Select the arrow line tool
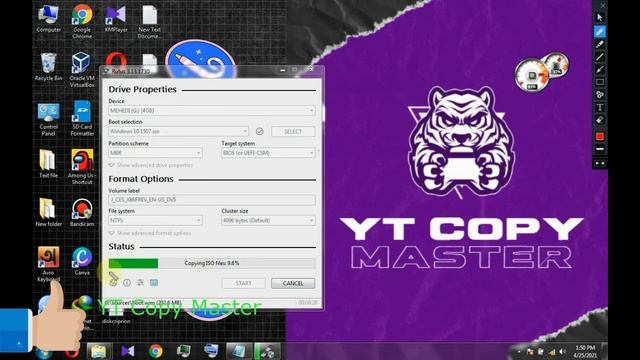640x360 pixels. [x=600, y=69]
